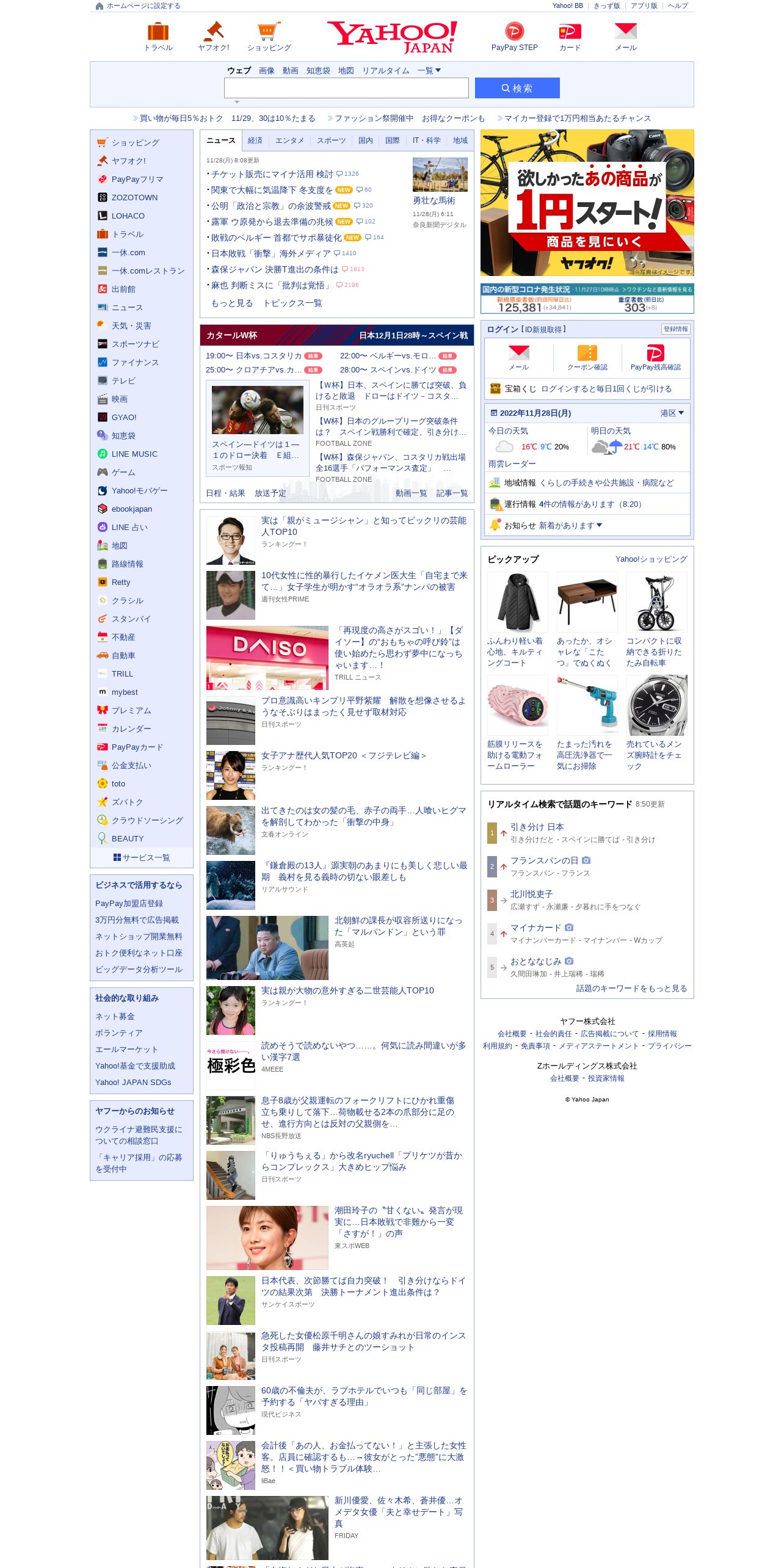The width and height of the screenshot is (784, 1568).
Task: Open trending keyword 北川悦吏子
Action: click(x=532, y=894)
